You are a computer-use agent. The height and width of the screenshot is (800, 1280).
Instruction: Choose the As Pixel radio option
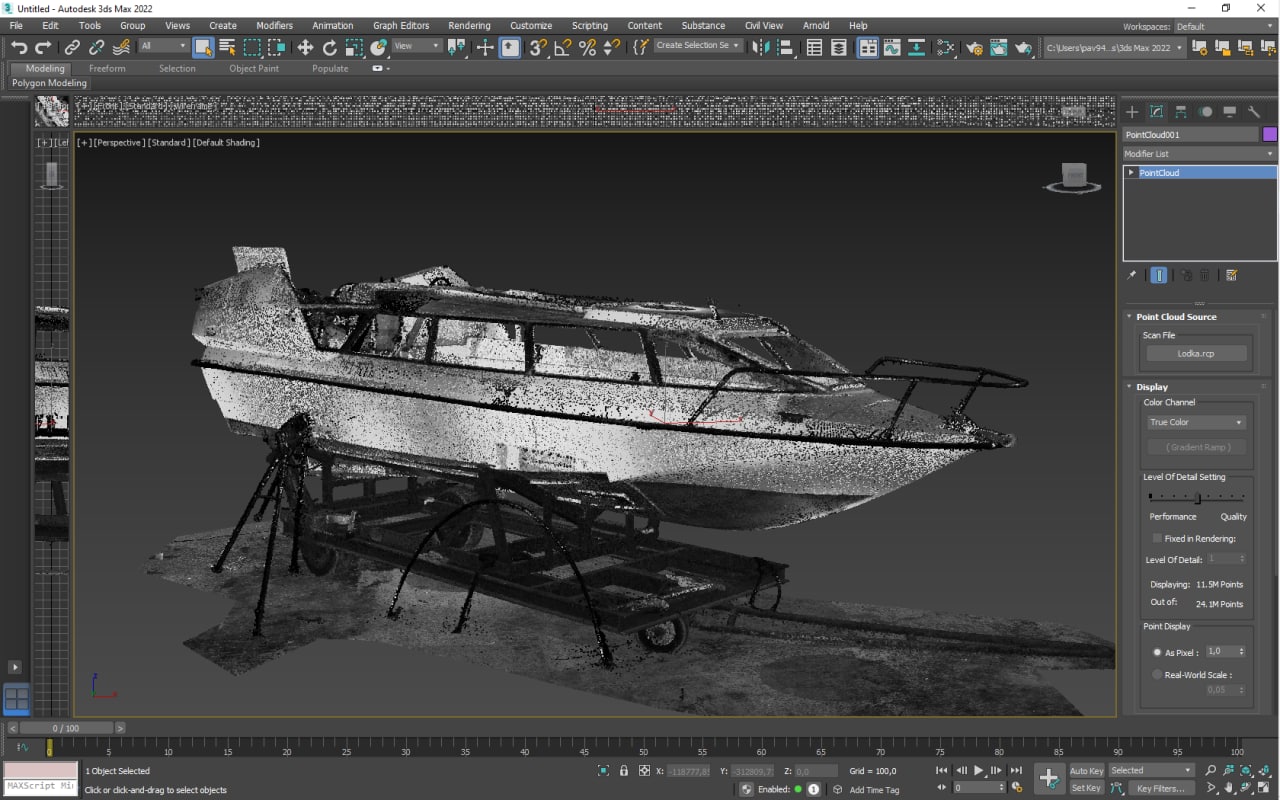[1157, 652]
